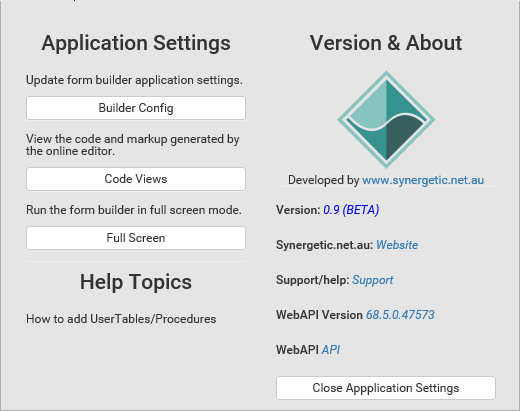Click the 'Support/help:' label
The height and width of the screenshot is (411, 520).
coord(313,280)
